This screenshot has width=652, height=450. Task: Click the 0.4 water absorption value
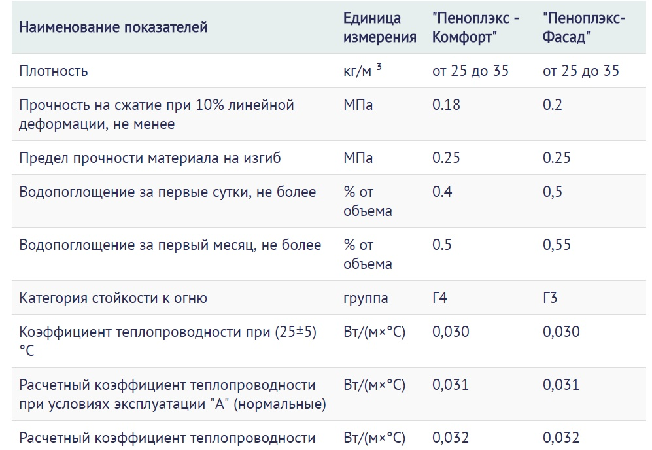pyautogui.click(x=442, y=192)
